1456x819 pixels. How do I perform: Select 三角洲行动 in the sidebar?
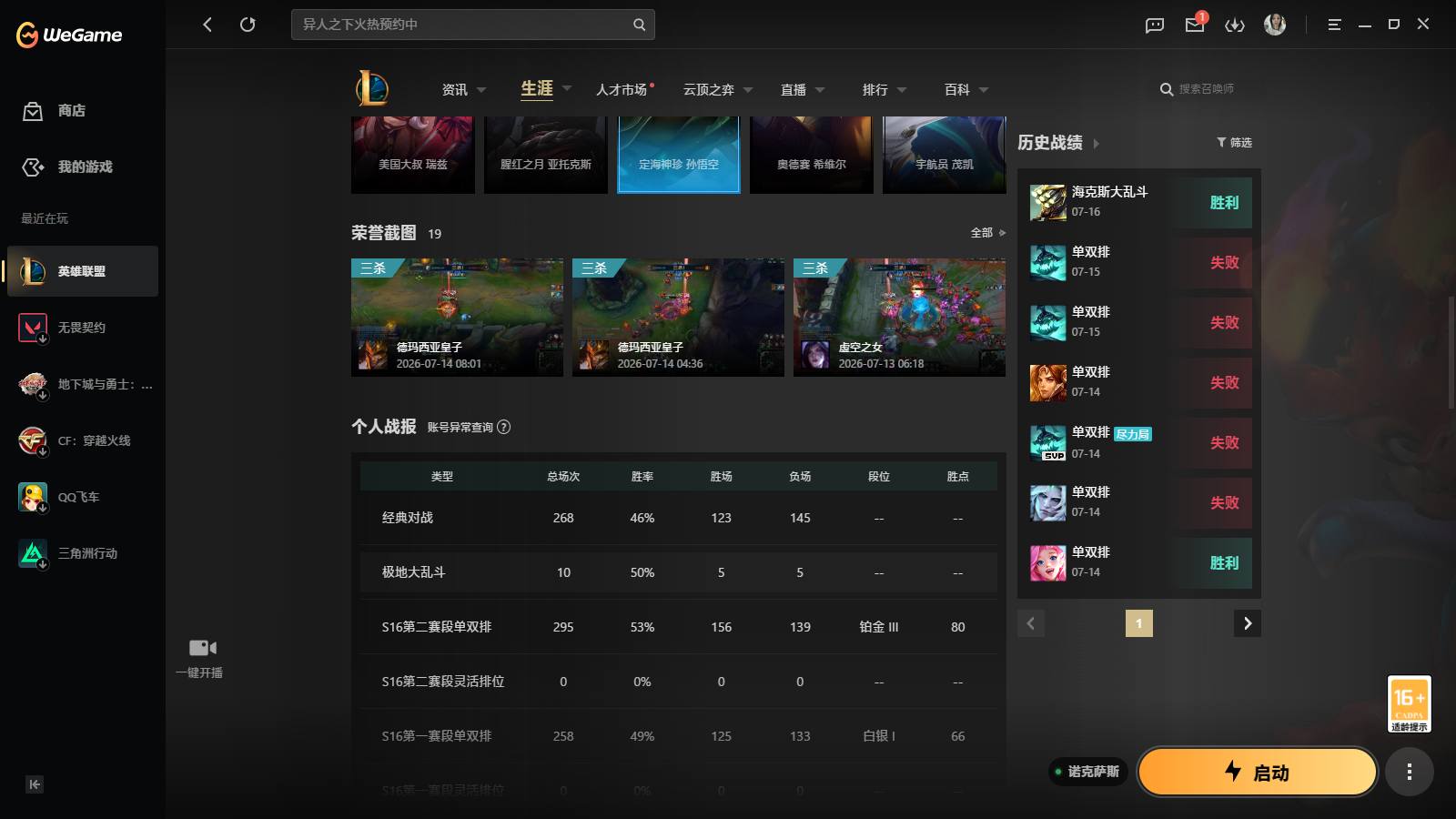point(83,553)
